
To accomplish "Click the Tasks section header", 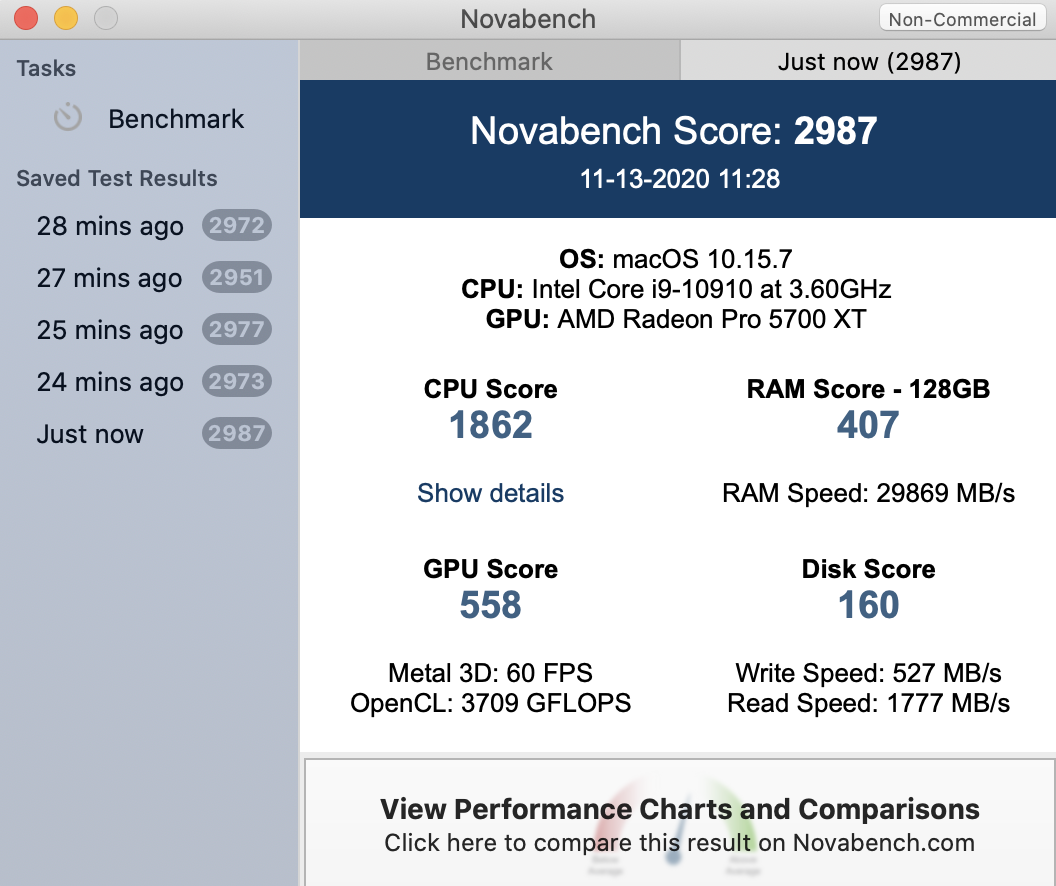I will pyautogui.click(x=46, y=68).
